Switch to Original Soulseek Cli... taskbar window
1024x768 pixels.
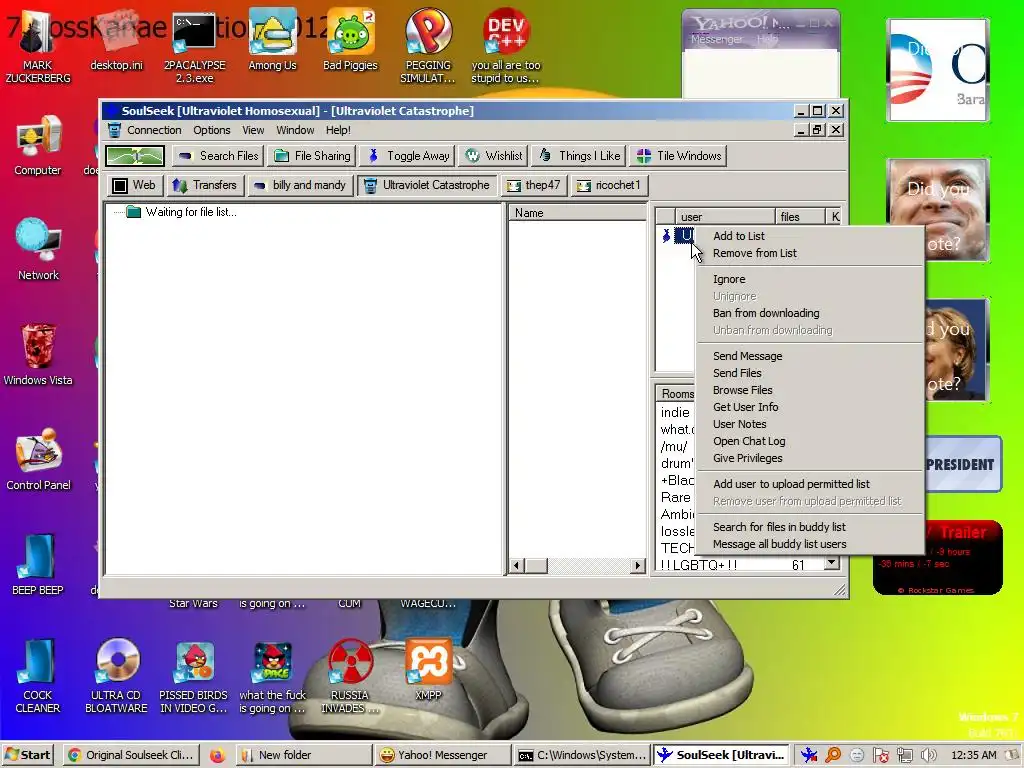pyautogui.click(x=131, y=755)
